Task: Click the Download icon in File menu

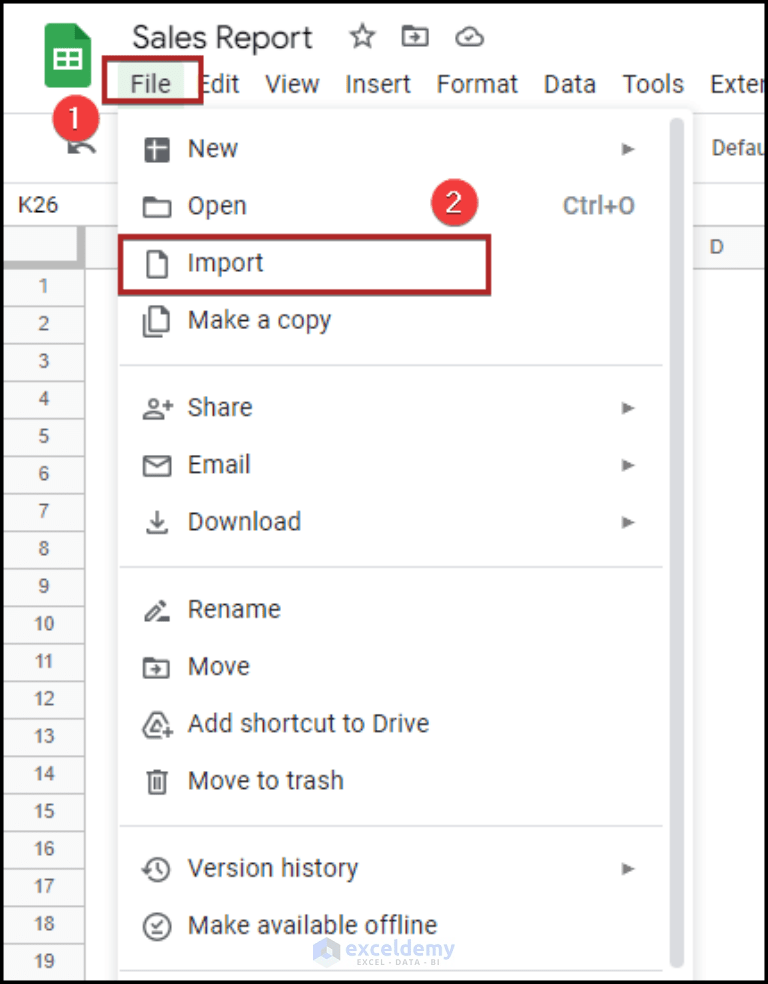Action: pos(157,522)
